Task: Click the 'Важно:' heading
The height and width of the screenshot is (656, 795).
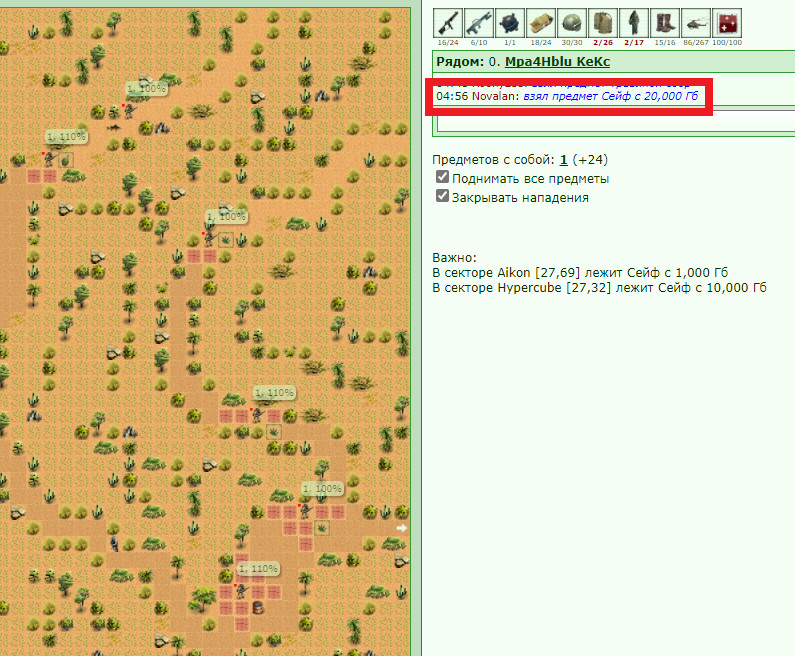Action: [x=454, y=258]
